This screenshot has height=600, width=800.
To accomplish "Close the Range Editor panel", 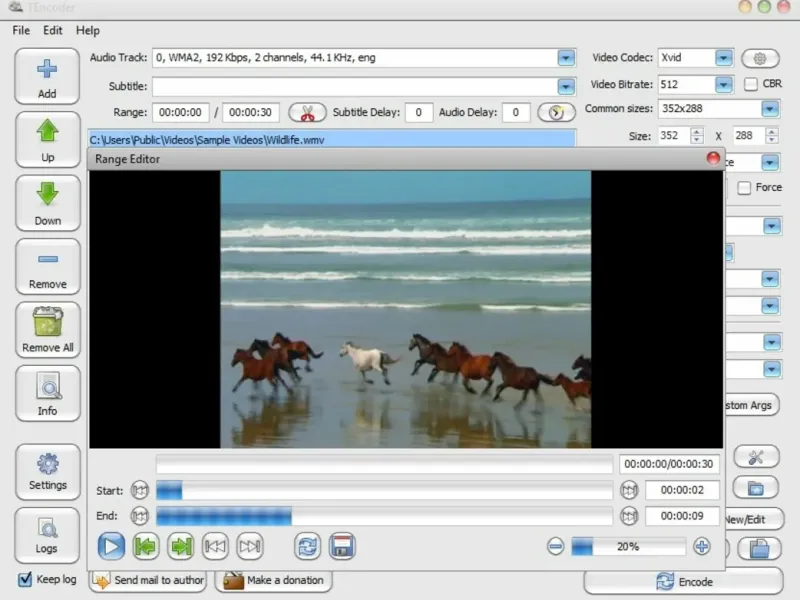I will click(x=713, y=158).
